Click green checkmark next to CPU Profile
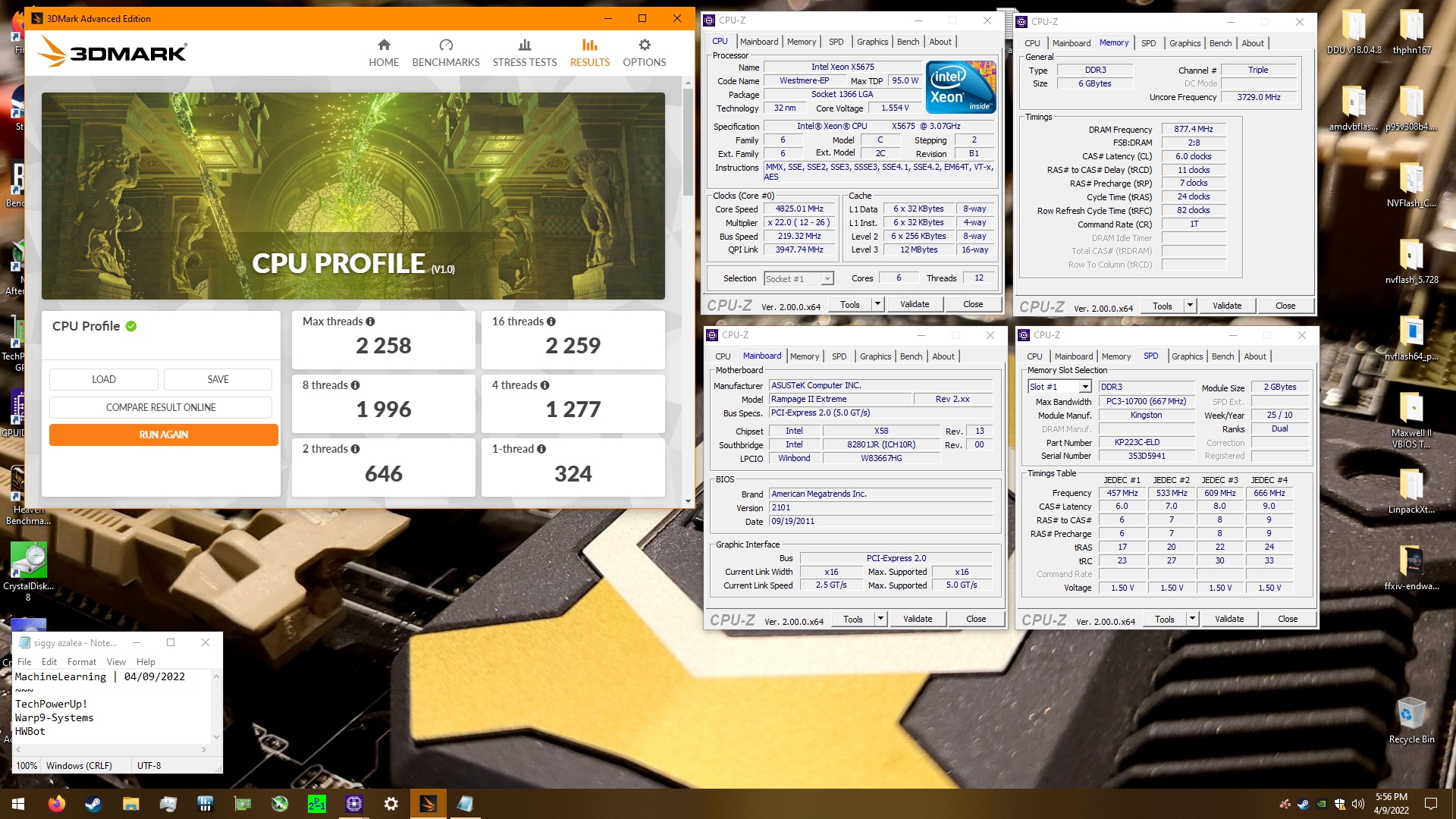Viewport: 1456px width, 819px height. click(131, 326)
